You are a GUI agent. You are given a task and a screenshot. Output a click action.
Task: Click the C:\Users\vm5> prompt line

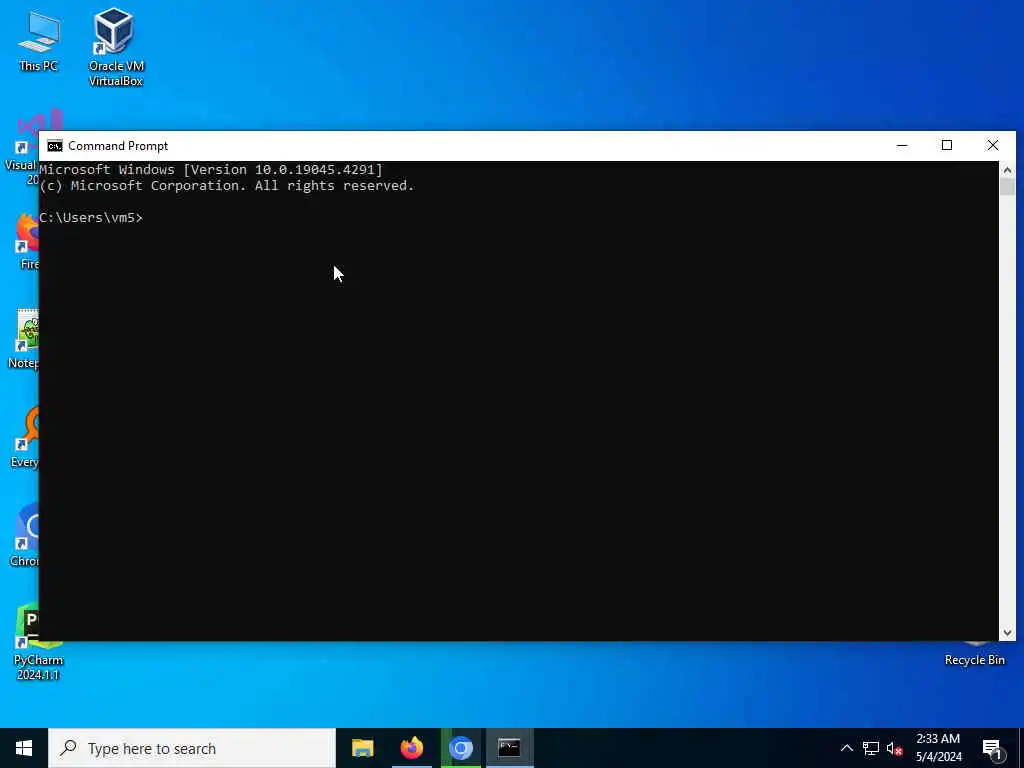[x=91, y=217]
